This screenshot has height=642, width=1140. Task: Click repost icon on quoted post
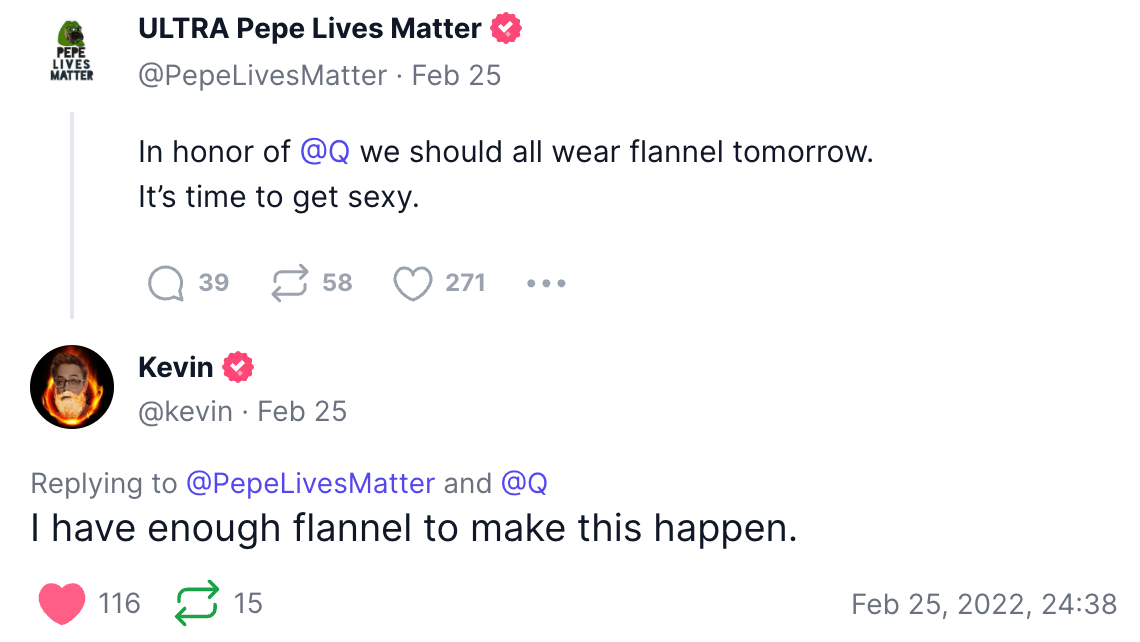(x=290, y=284)
